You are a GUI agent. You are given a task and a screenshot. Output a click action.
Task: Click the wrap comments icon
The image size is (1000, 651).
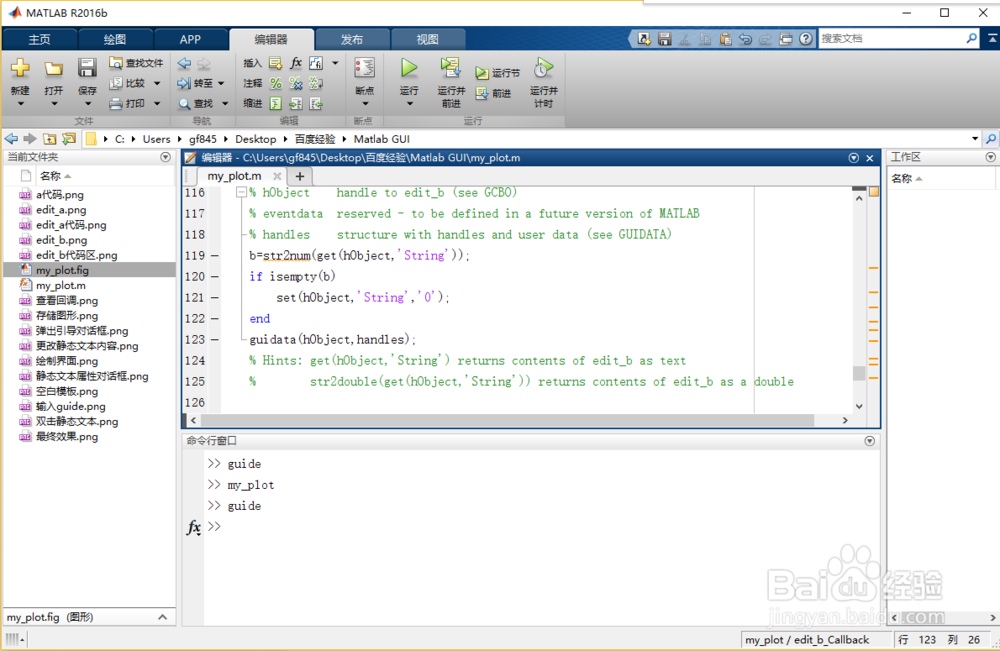click(x=316, y=83)
